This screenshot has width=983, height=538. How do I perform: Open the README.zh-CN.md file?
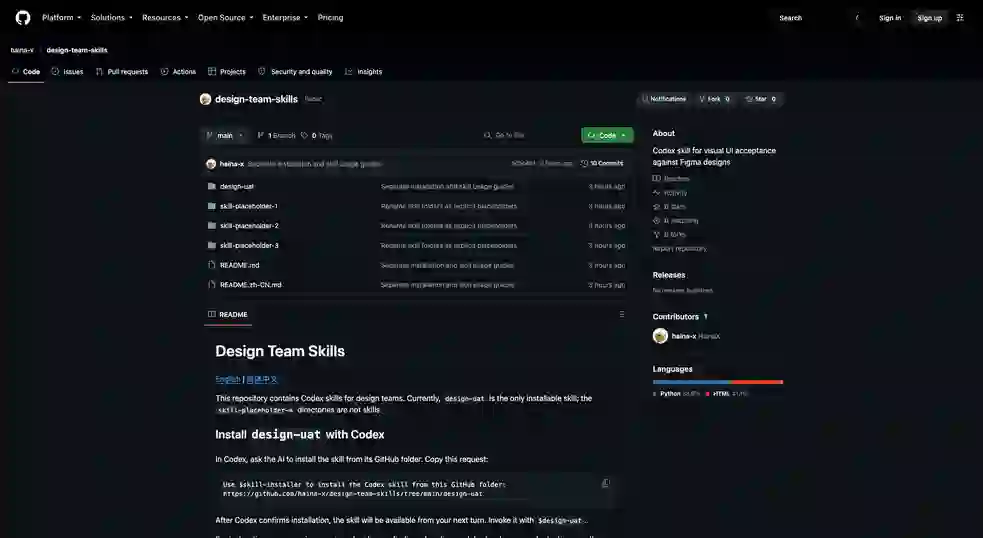[x=251, y=285]
